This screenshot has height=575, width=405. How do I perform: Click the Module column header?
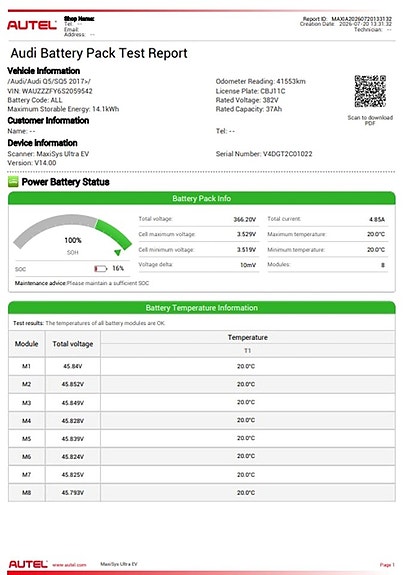tap(26, 344)
